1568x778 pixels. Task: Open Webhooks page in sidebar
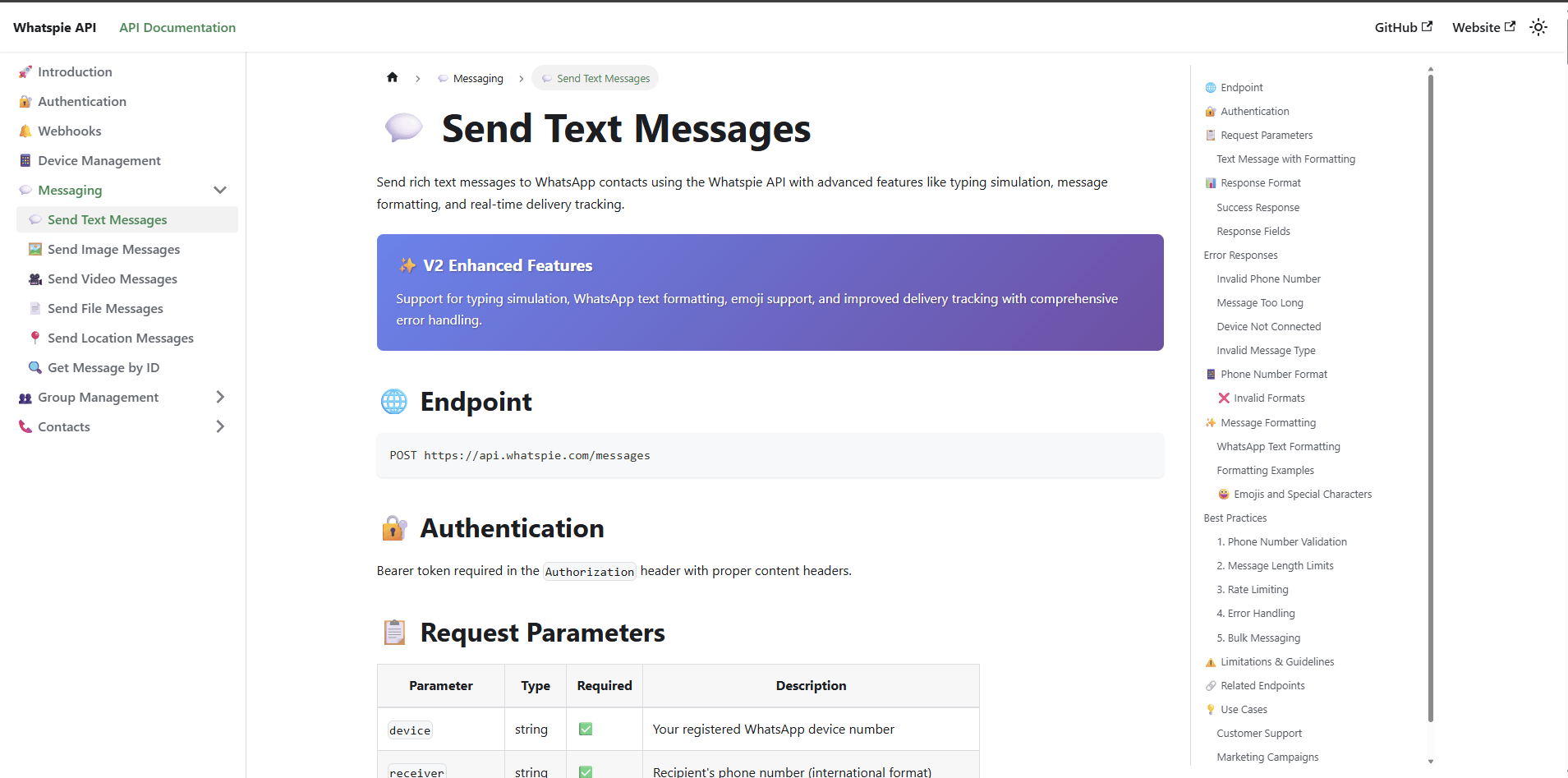(x=70, y=131)
